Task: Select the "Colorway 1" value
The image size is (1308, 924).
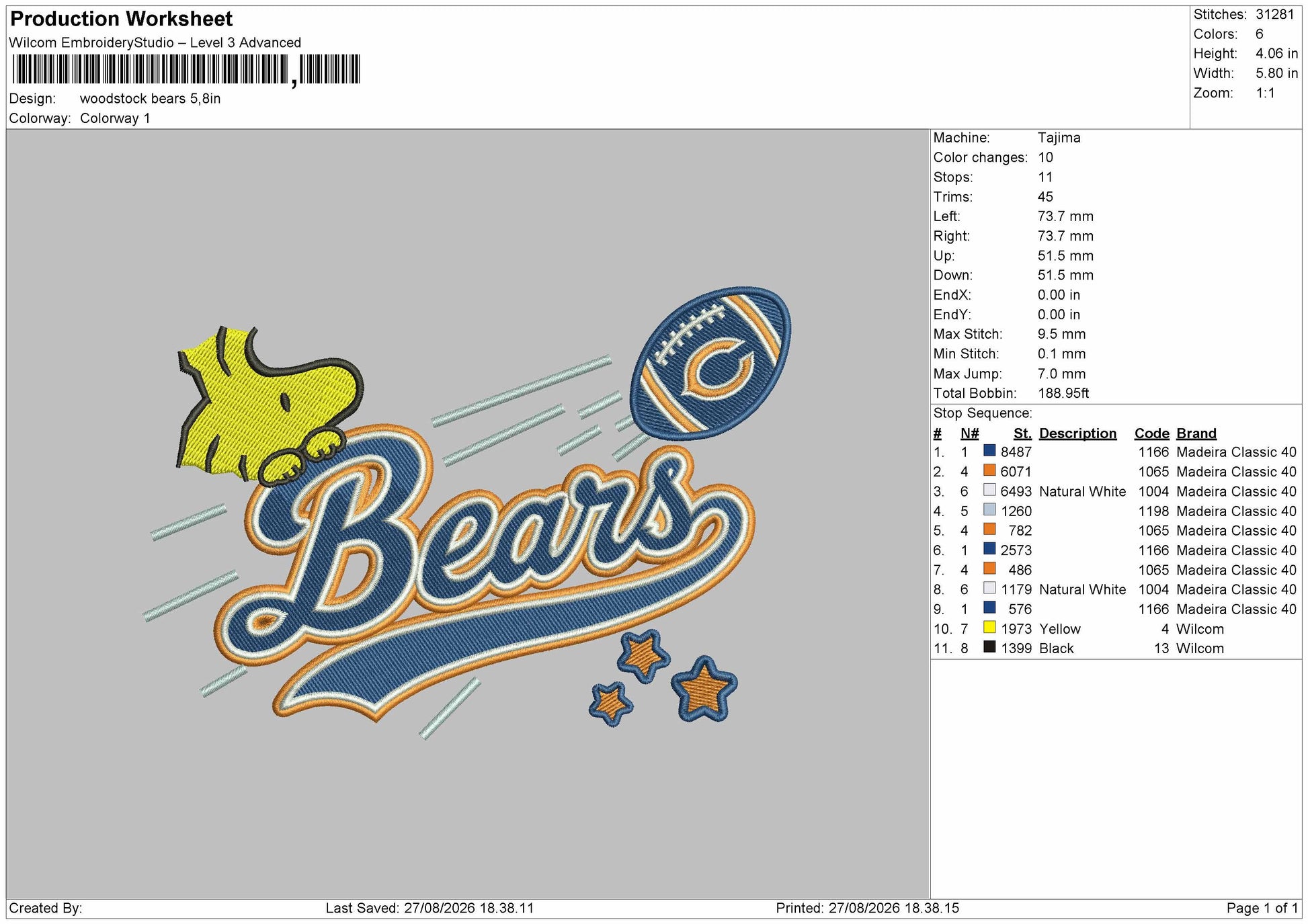Action: point(115,118)
